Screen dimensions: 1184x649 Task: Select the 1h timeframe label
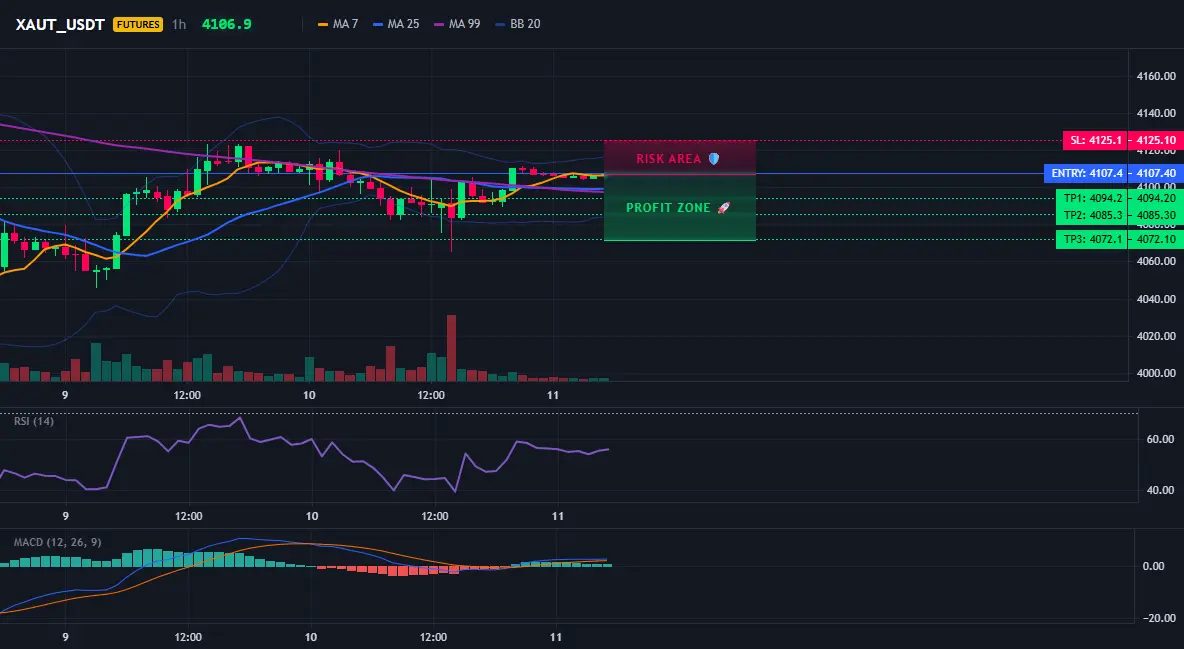click(179, 24)
